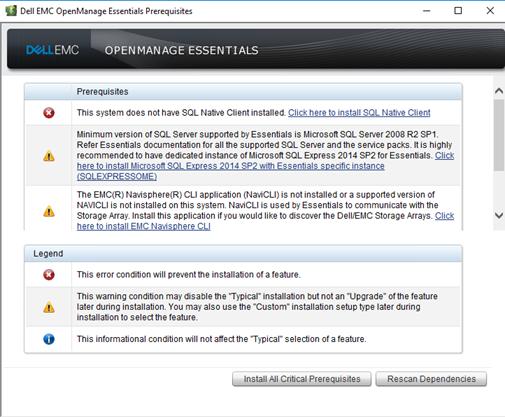Screen dimensions: 505x417
Task: Click the scroll down arrow of the prerequisites list
Action: 499,215
